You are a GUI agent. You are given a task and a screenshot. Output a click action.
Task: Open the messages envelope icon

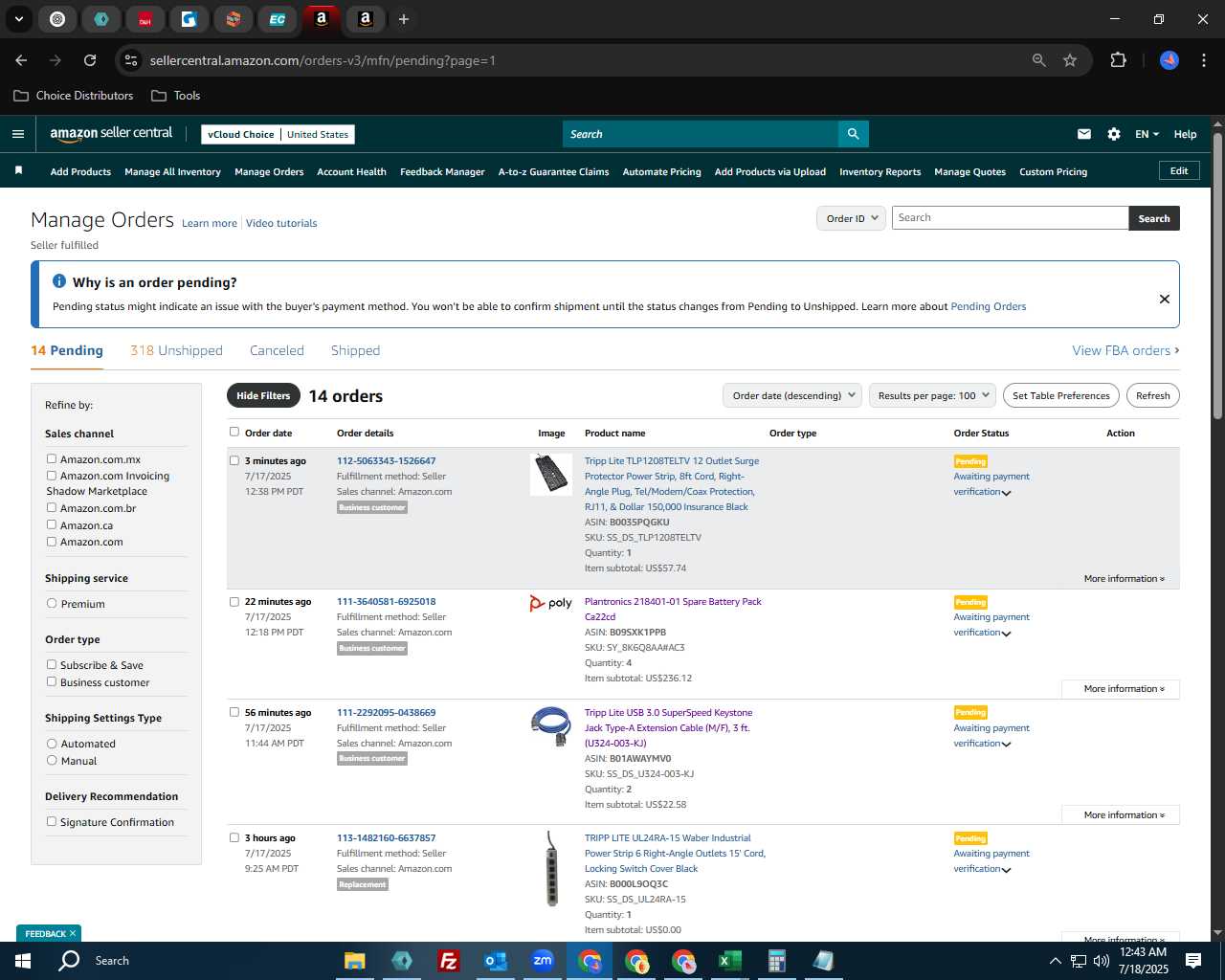(x=1084, y=134)
